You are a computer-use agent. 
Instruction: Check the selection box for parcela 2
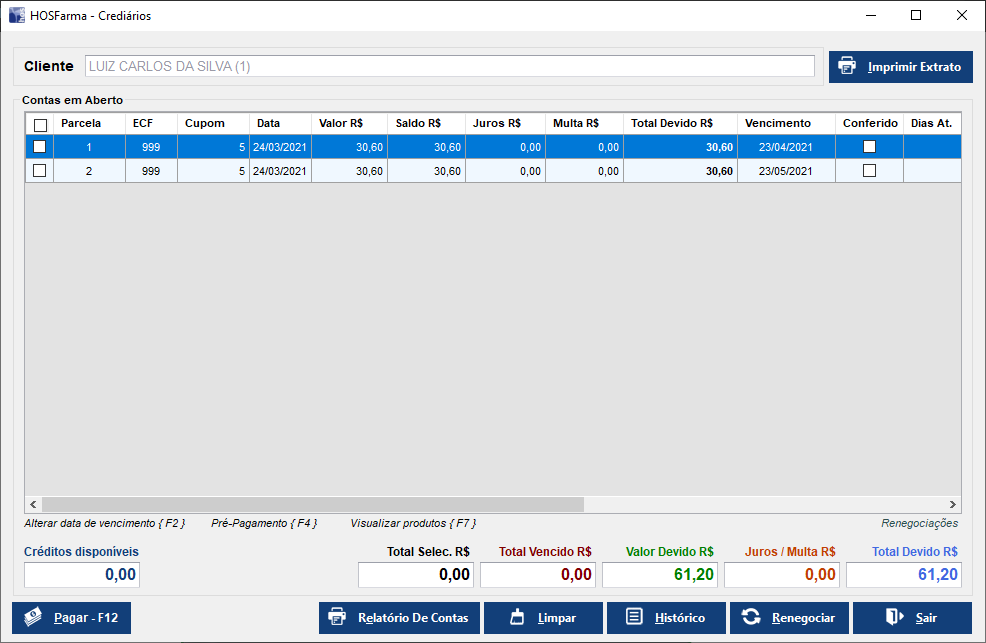click(x=40, y=171)
